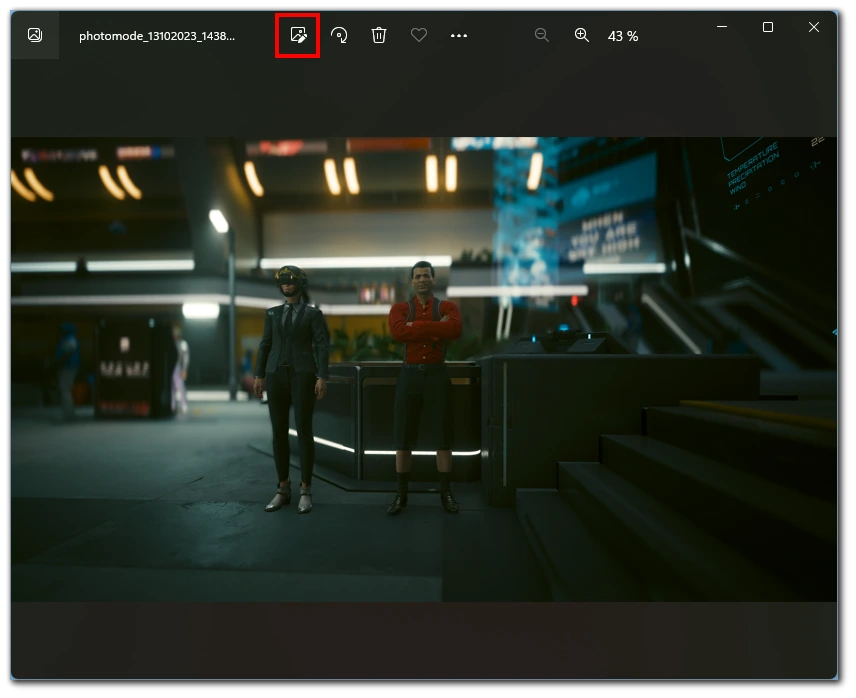Screen dimensions: 856x698
Task: Add photo to favorites with heart icon
Action: click(x=419, y=35)
